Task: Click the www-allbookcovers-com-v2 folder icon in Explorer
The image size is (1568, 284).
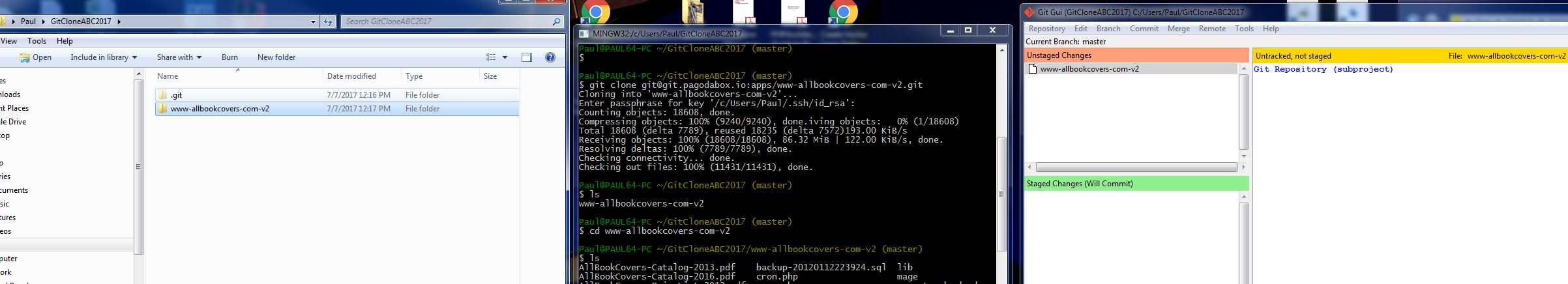Action: click(162, 109)
